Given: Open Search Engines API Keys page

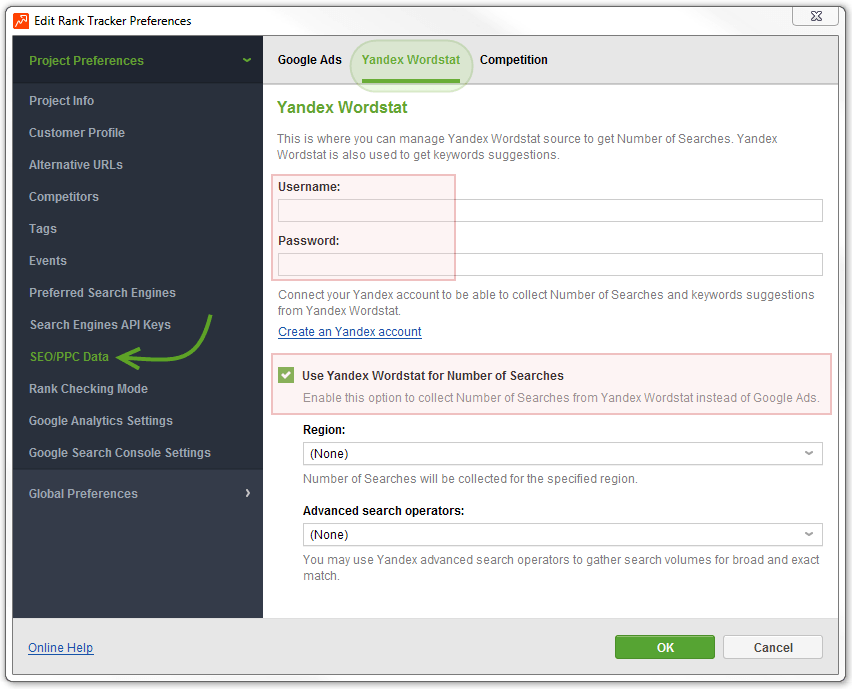Looking at the screenshot, I should pos(100,325).
